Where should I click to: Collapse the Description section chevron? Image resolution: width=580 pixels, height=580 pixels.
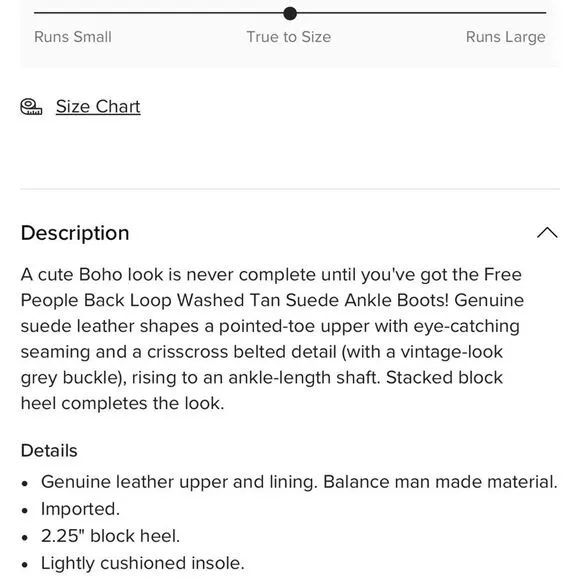(x=547, y=233)
